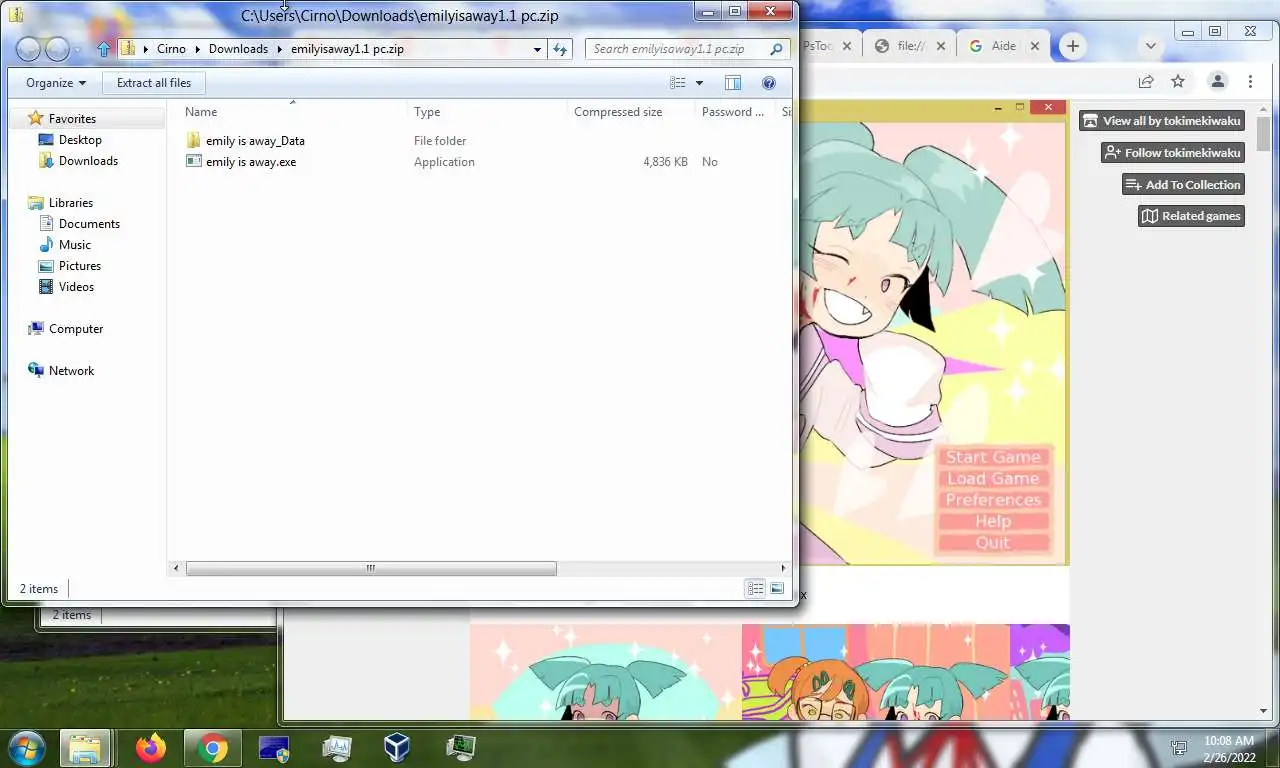Screen dimensions: 1280x768
Task: Open Windows Explorer from the taskbar
Action: [85, 748]
